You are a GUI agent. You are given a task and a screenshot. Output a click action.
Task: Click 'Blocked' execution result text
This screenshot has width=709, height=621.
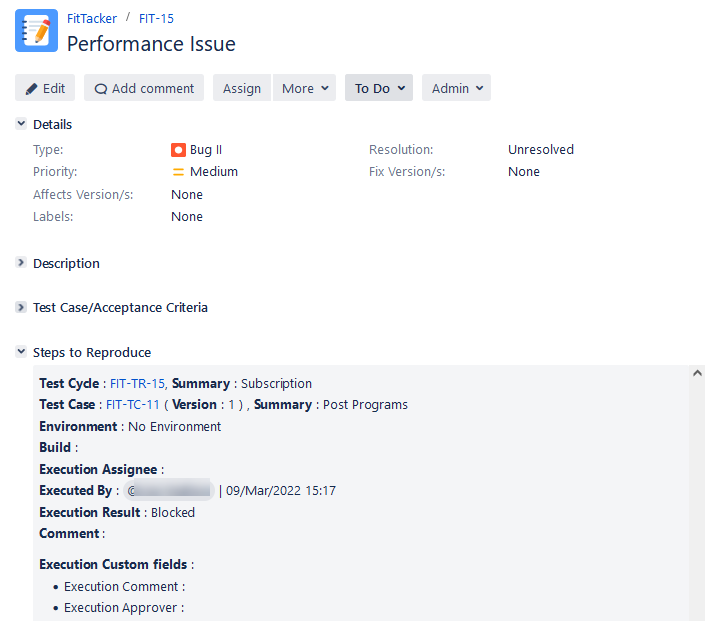point(173,512)
